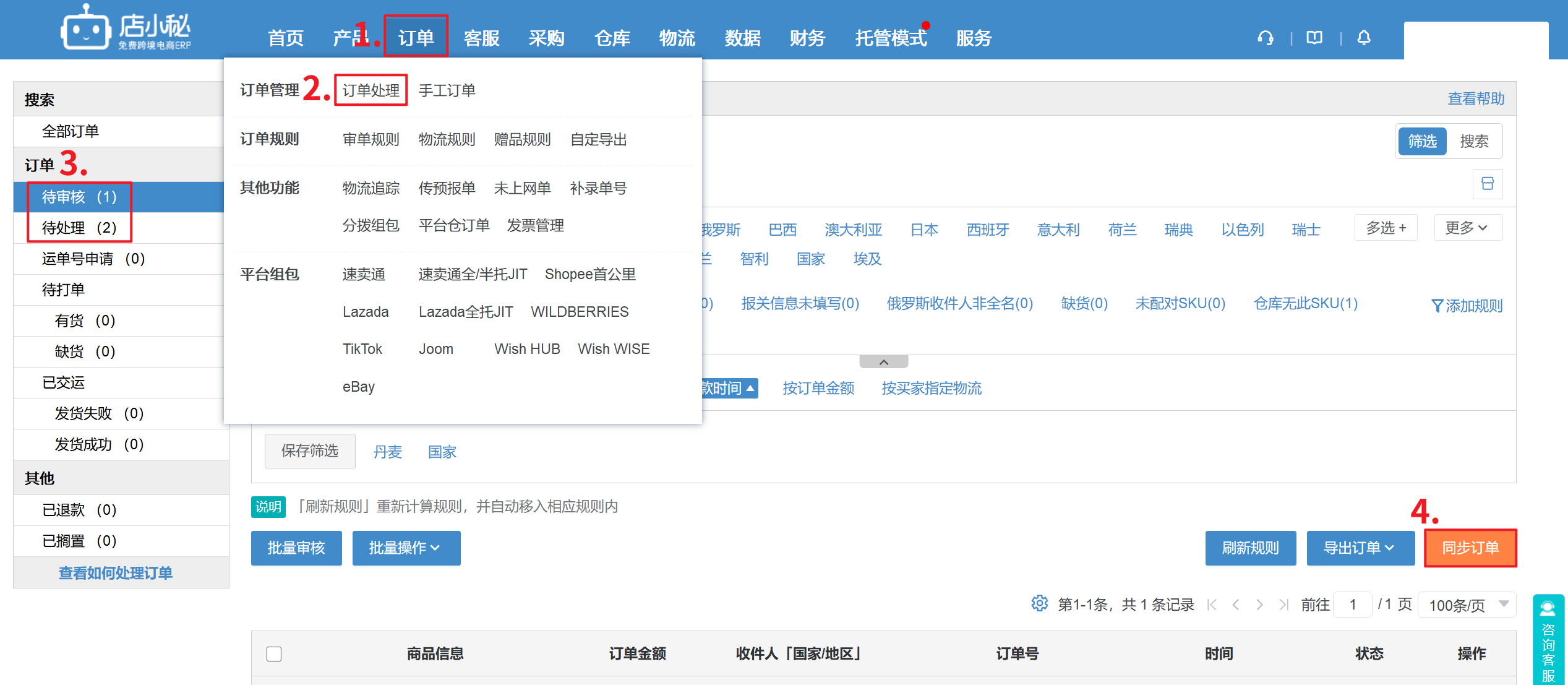Open the 100条/页 page size dropdown

[1467, 605]
